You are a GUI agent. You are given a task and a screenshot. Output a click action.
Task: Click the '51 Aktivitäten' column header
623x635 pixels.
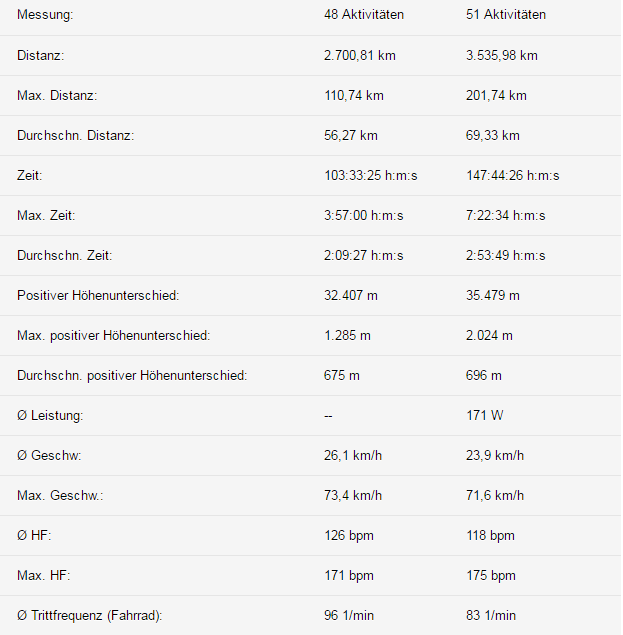(506, 16)
